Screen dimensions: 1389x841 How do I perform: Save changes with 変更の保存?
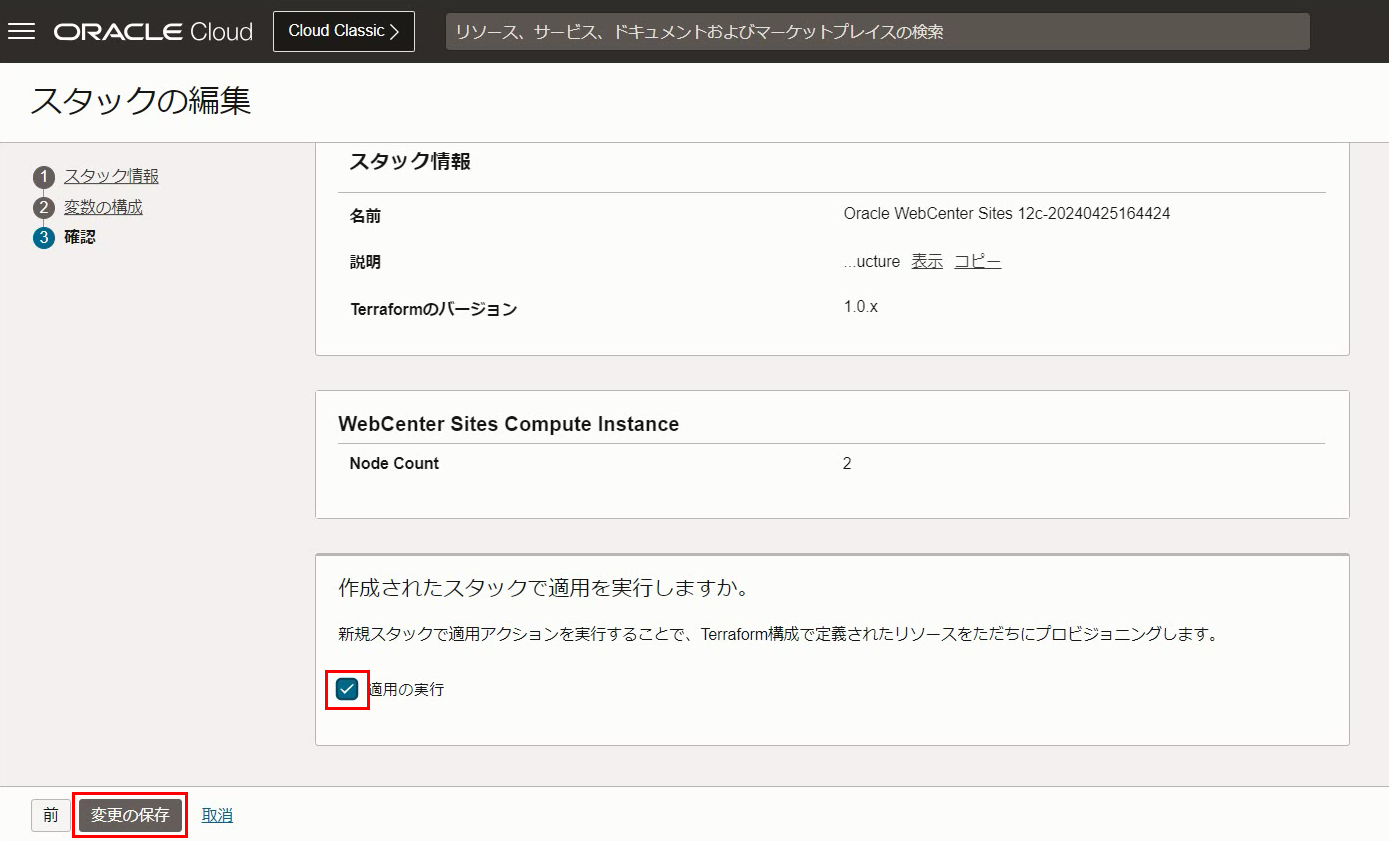130,815
